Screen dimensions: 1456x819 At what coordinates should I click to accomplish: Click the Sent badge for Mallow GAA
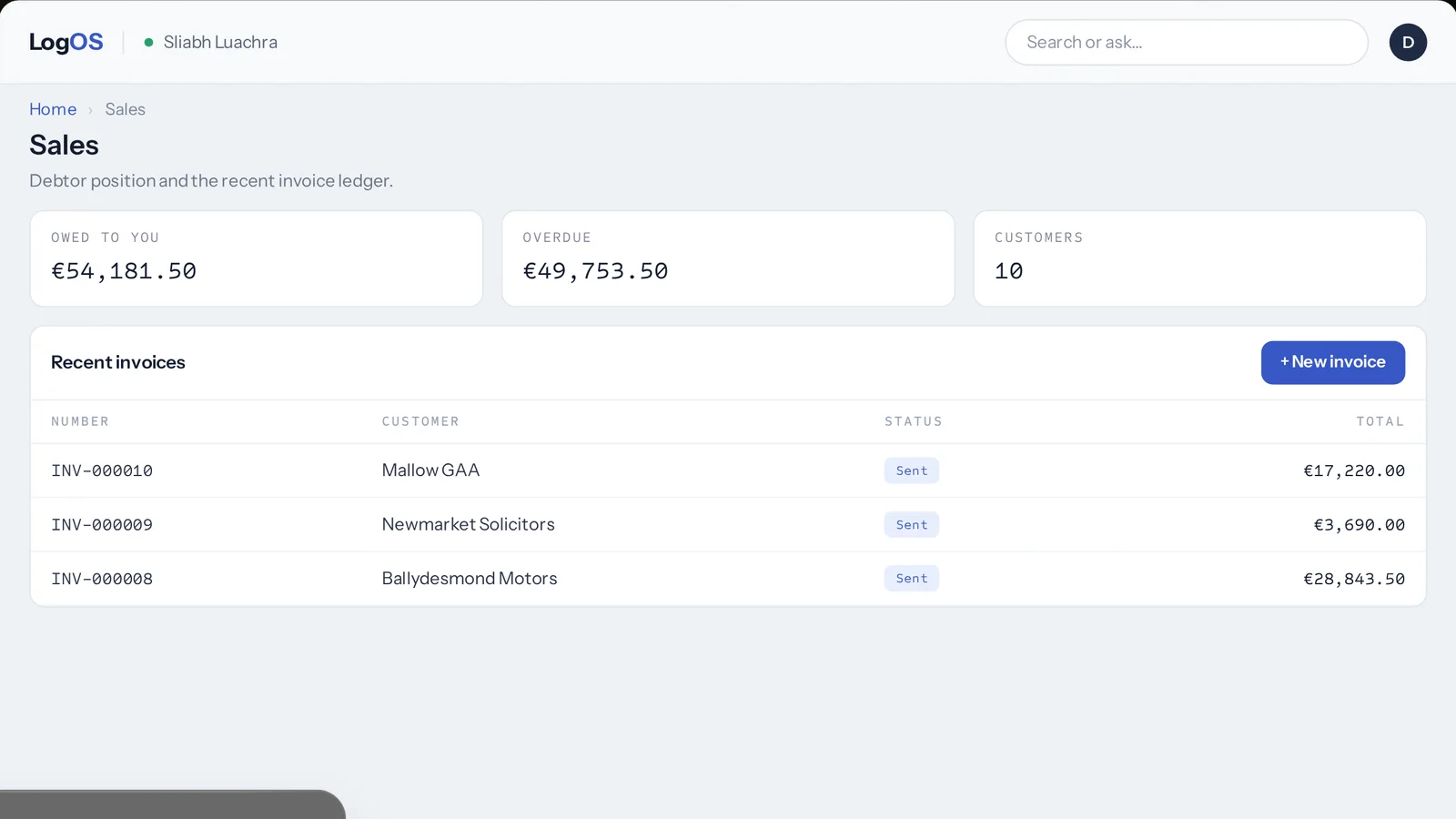coord(911,470)
